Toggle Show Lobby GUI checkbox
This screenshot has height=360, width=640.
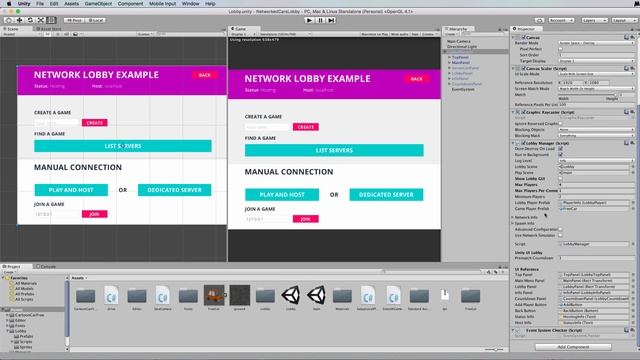pos(560,179)
